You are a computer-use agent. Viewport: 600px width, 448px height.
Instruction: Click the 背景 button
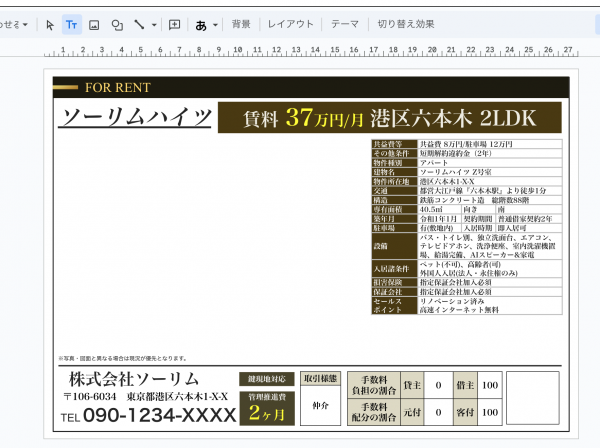click(x=241, y=24)
